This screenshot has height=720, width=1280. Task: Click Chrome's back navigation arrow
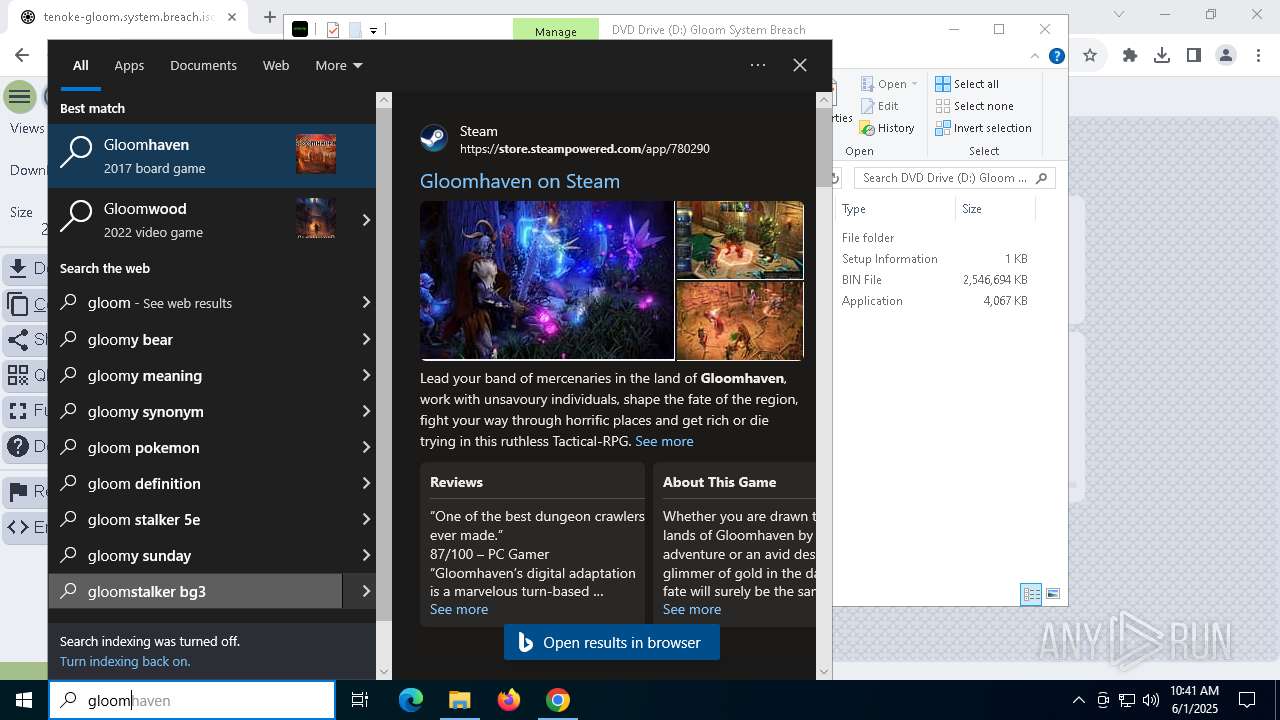pyautogui.click(x=22, y=56)
